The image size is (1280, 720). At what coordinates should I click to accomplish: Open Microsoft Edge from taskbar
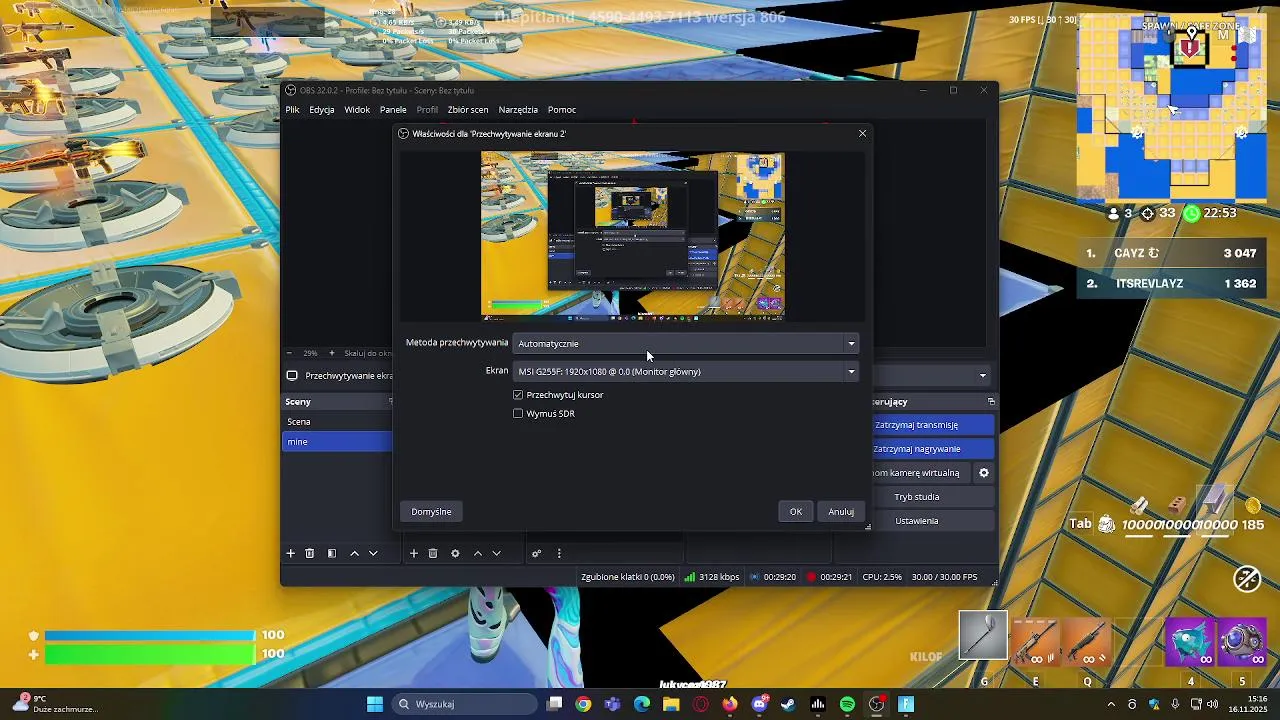642,704
